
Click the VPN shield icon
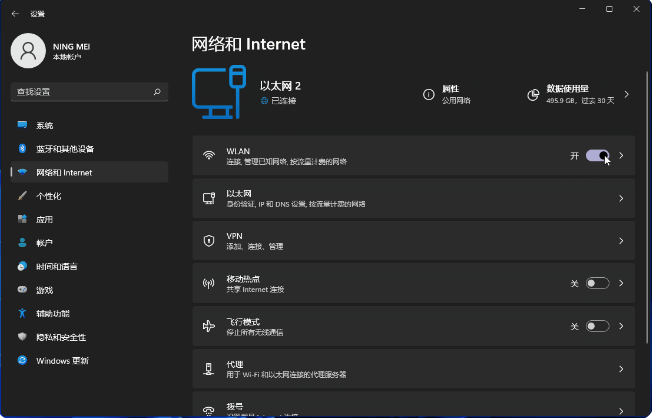pyautogui.click(x=209, y=241)
